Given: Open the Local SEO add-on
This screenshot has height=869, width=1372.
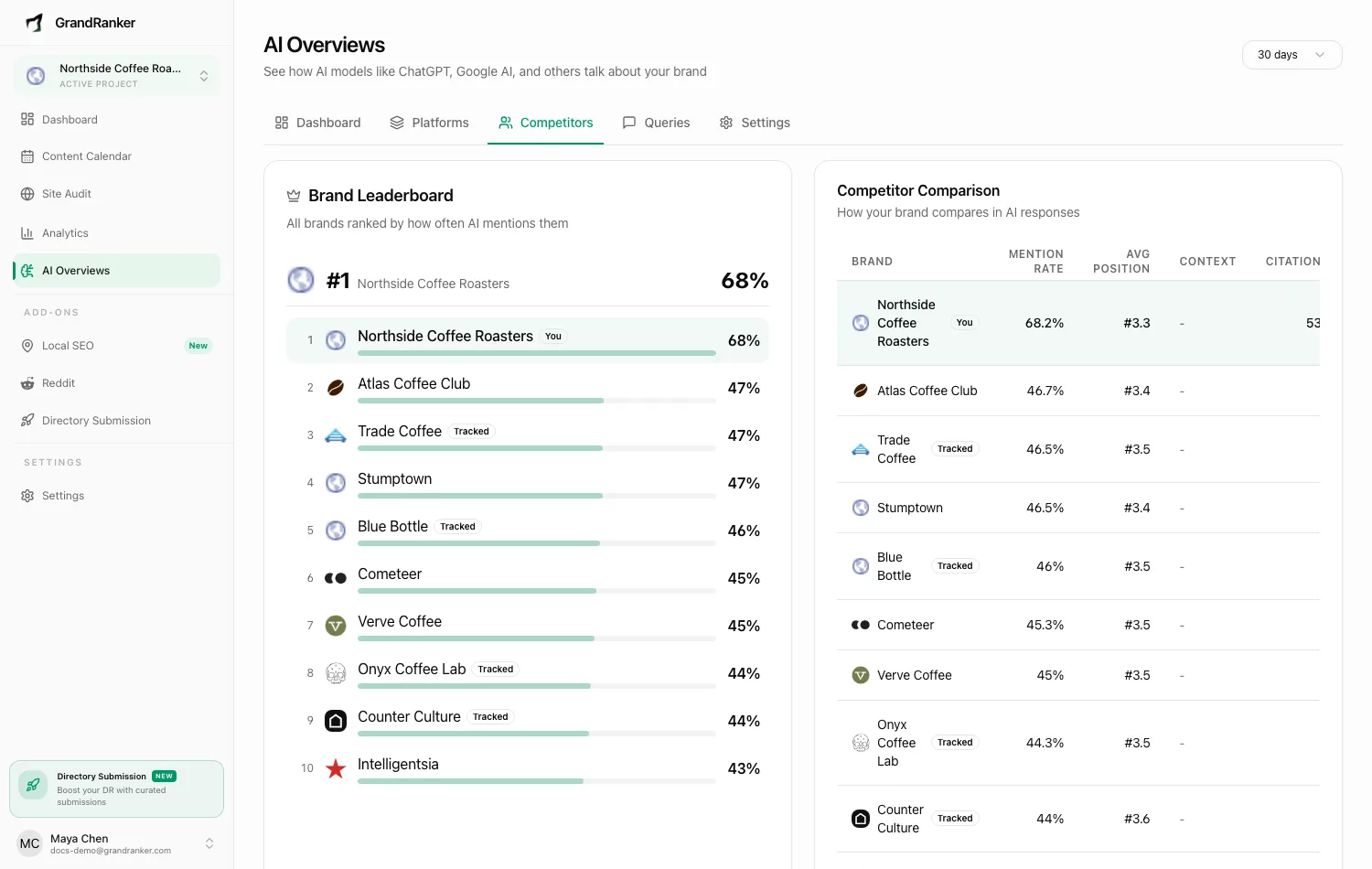Looking at the screenshot, I should point(116,346).
